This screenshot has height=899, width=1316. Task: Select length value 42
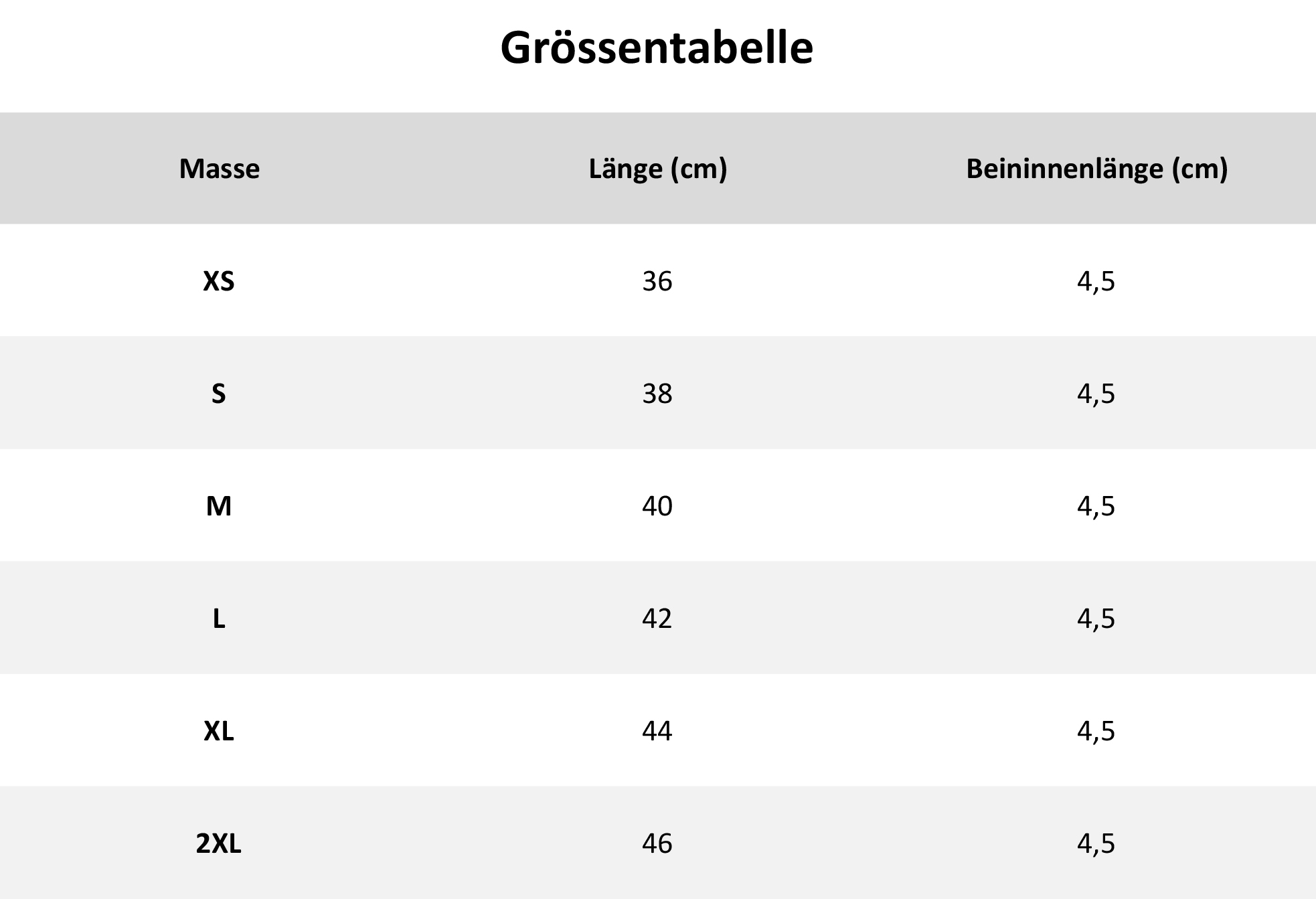point(657,619)
